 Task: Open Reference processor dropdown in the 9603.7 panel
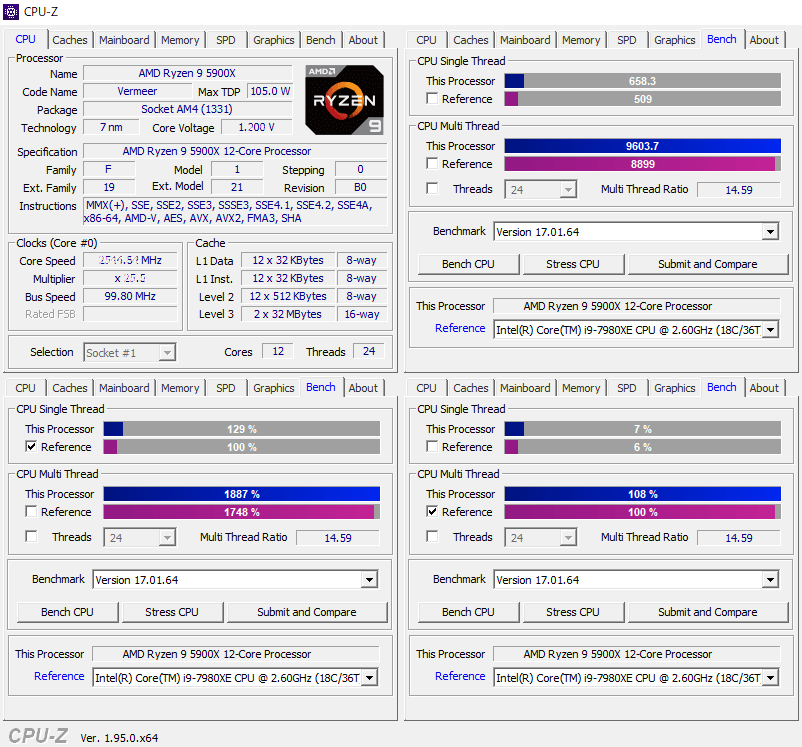pyautogui.click(x=636, y=329)
